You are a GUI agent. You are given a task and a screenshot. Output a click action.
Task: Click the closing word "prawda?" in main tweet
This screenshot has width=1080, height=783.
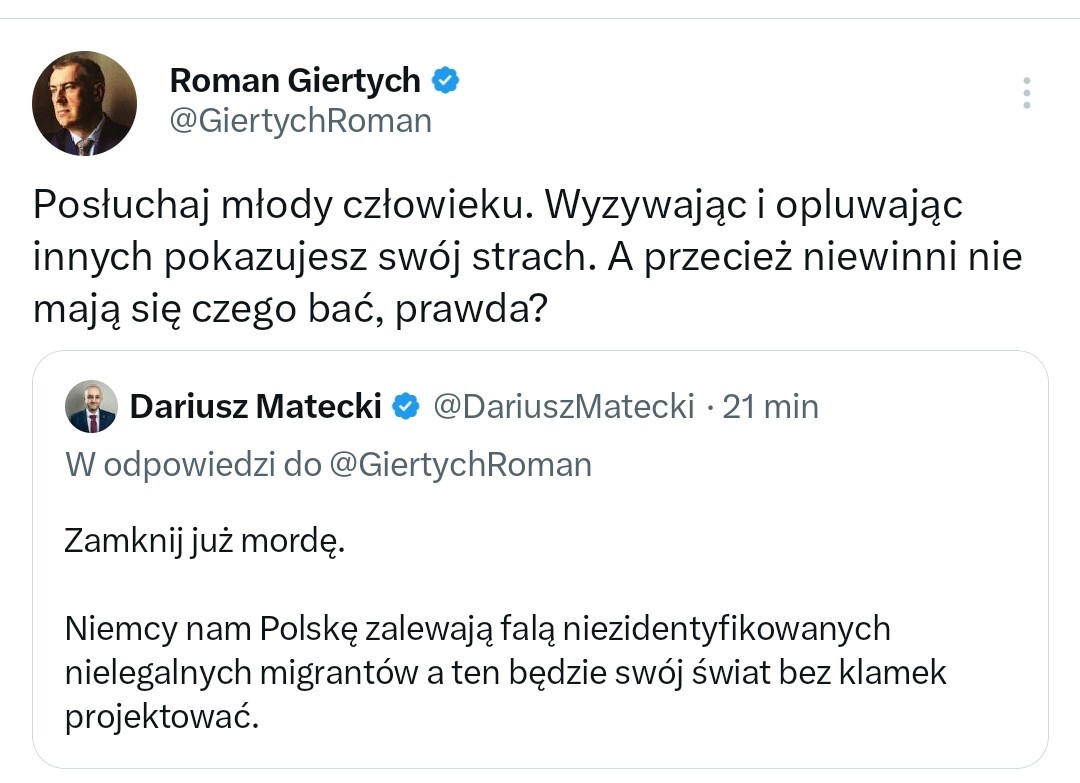471,311
